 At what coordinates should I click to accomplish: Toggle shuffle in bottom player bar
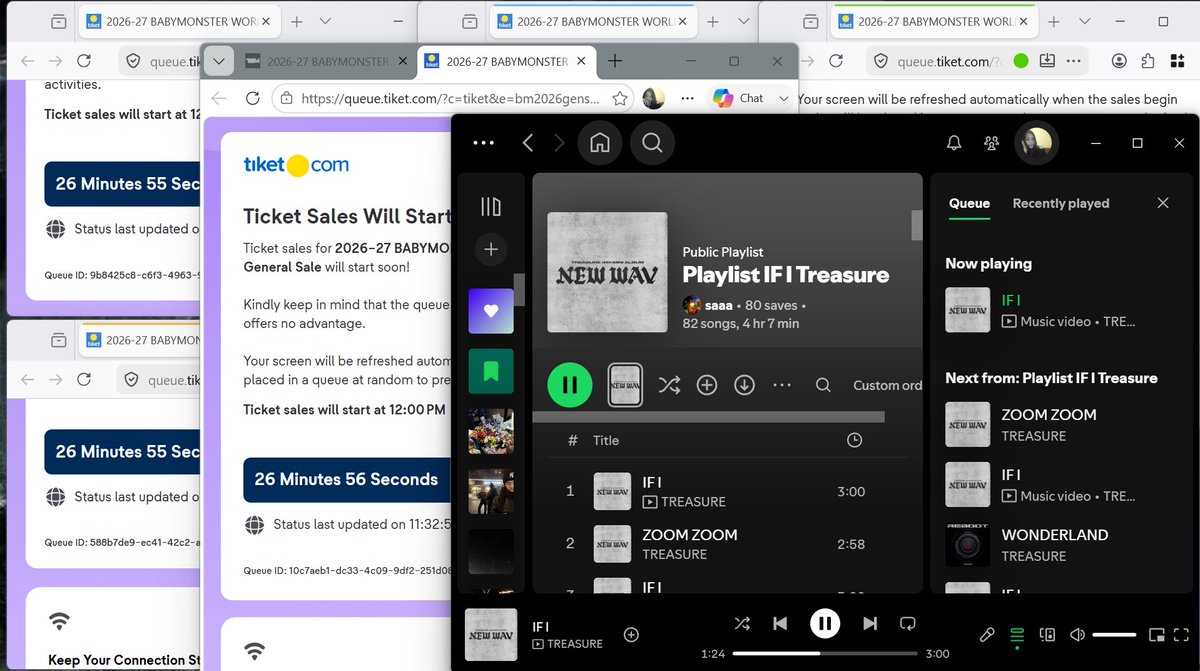[x=742, y=624]
